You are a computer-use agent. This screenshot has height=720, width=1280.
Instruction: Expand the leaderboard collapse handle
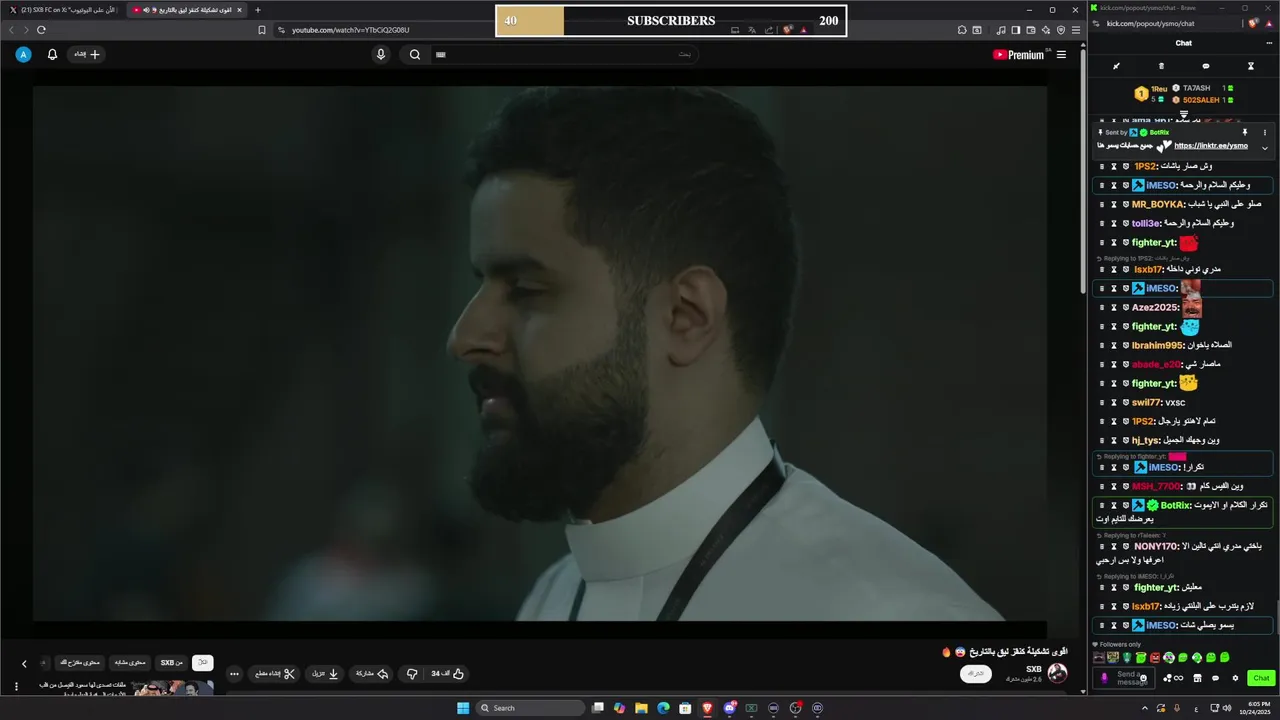(1184, 115)
